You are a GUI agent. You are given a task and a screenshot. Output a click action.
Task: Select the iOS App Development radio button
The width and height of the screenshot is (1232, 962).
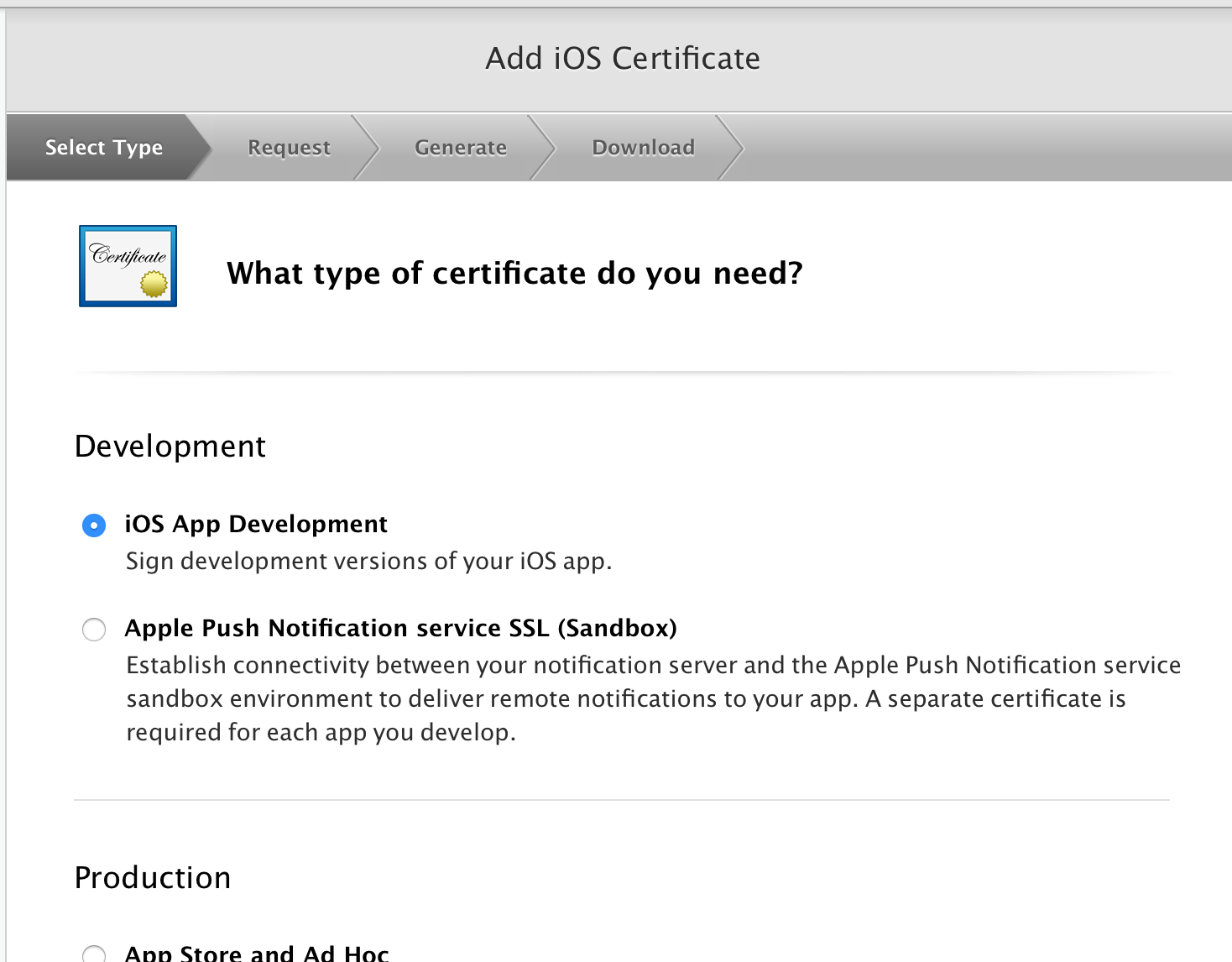(x=94, y=525)
